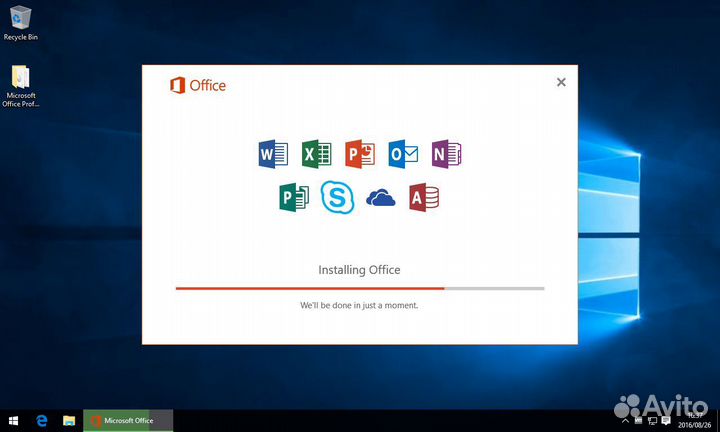This screenshot has height=432, width=720.
Task: Launch Microsoft Edge from the taskbar
Action: pyautogui.click(x=42, y=421)
